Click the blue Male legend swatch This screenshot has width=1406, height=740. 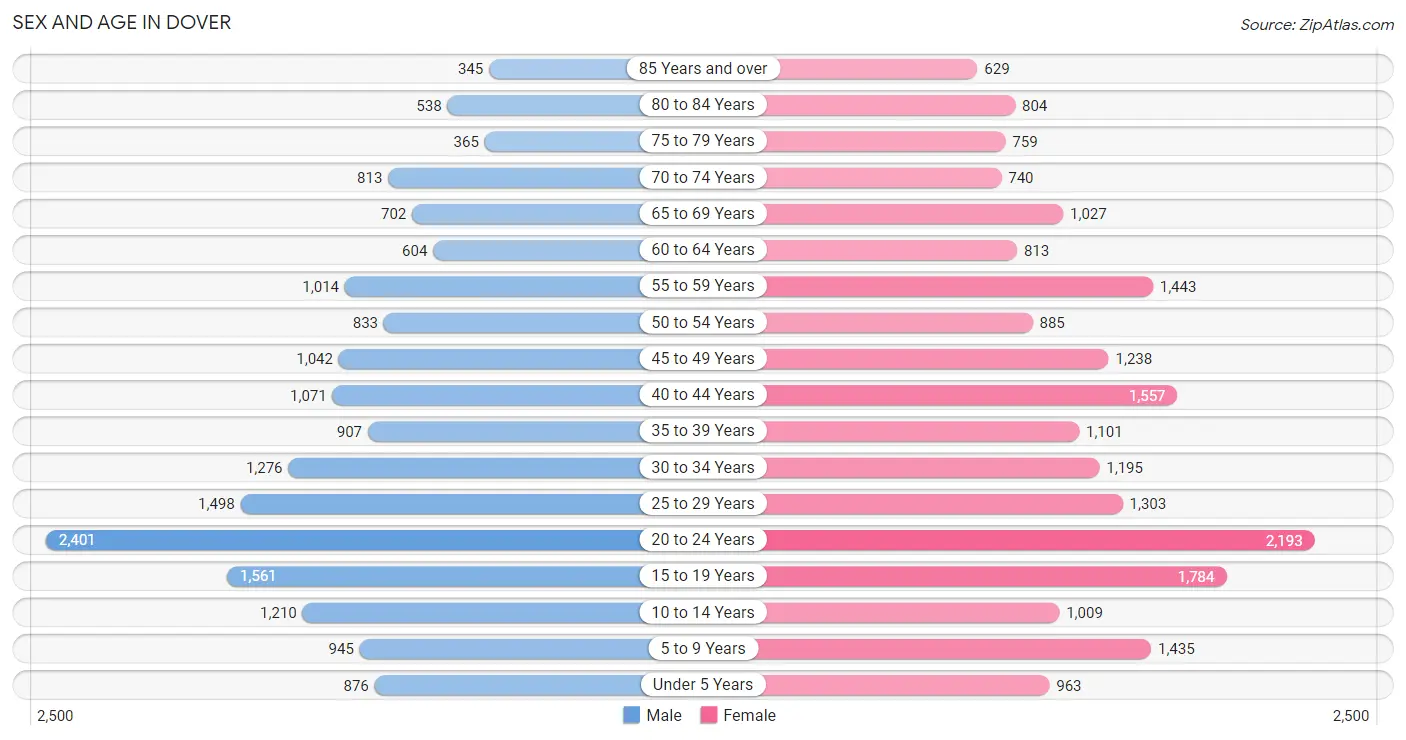tap(631, 715)
